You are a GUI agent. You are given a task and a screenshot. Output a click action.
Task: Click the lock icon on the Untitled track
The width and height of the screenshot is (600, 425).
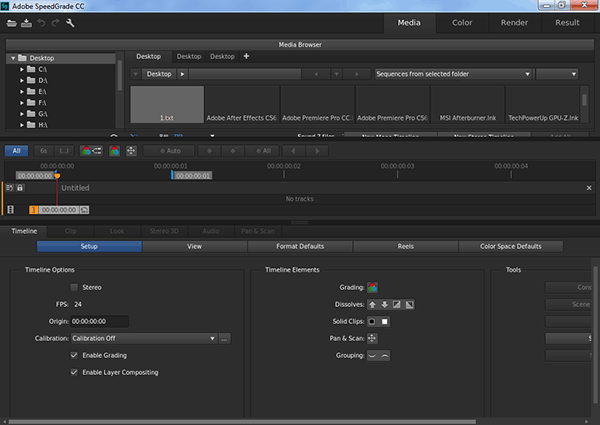[20, 188]
